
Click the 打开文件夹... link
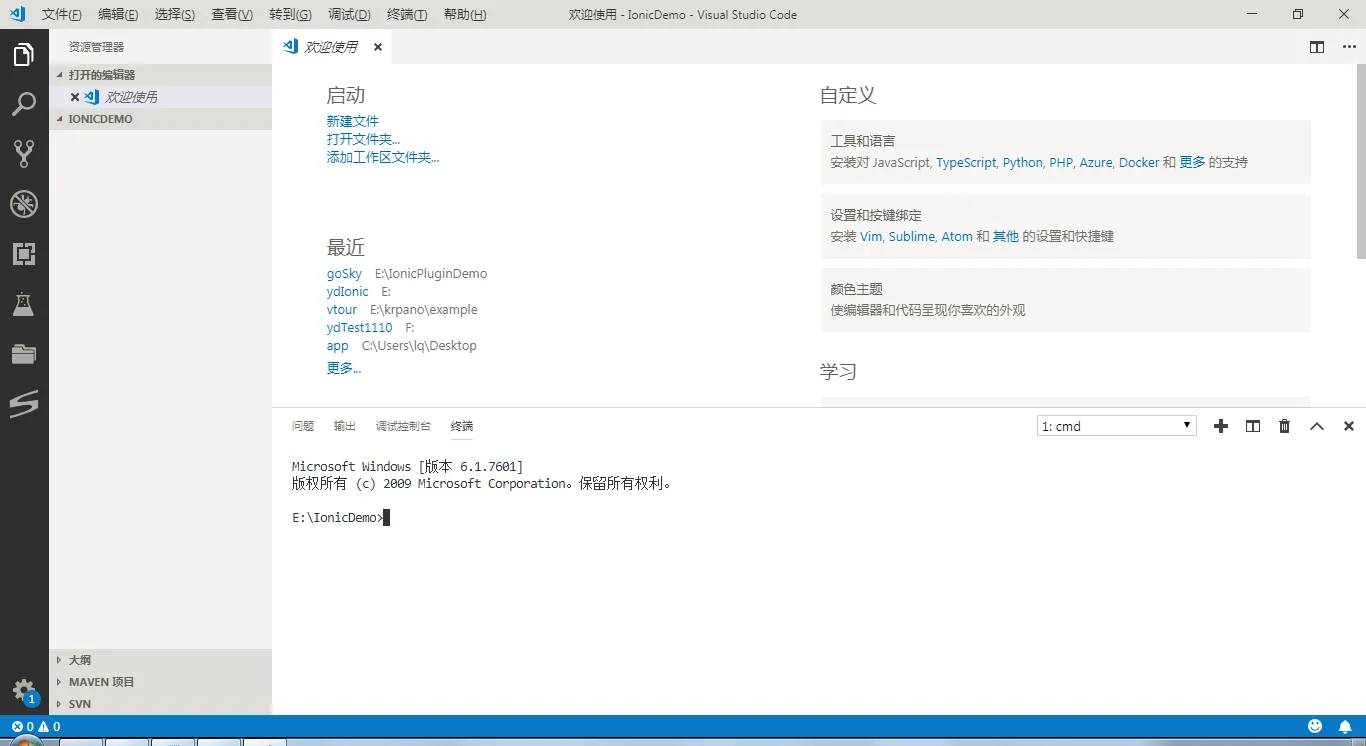(x=363, y=139)
